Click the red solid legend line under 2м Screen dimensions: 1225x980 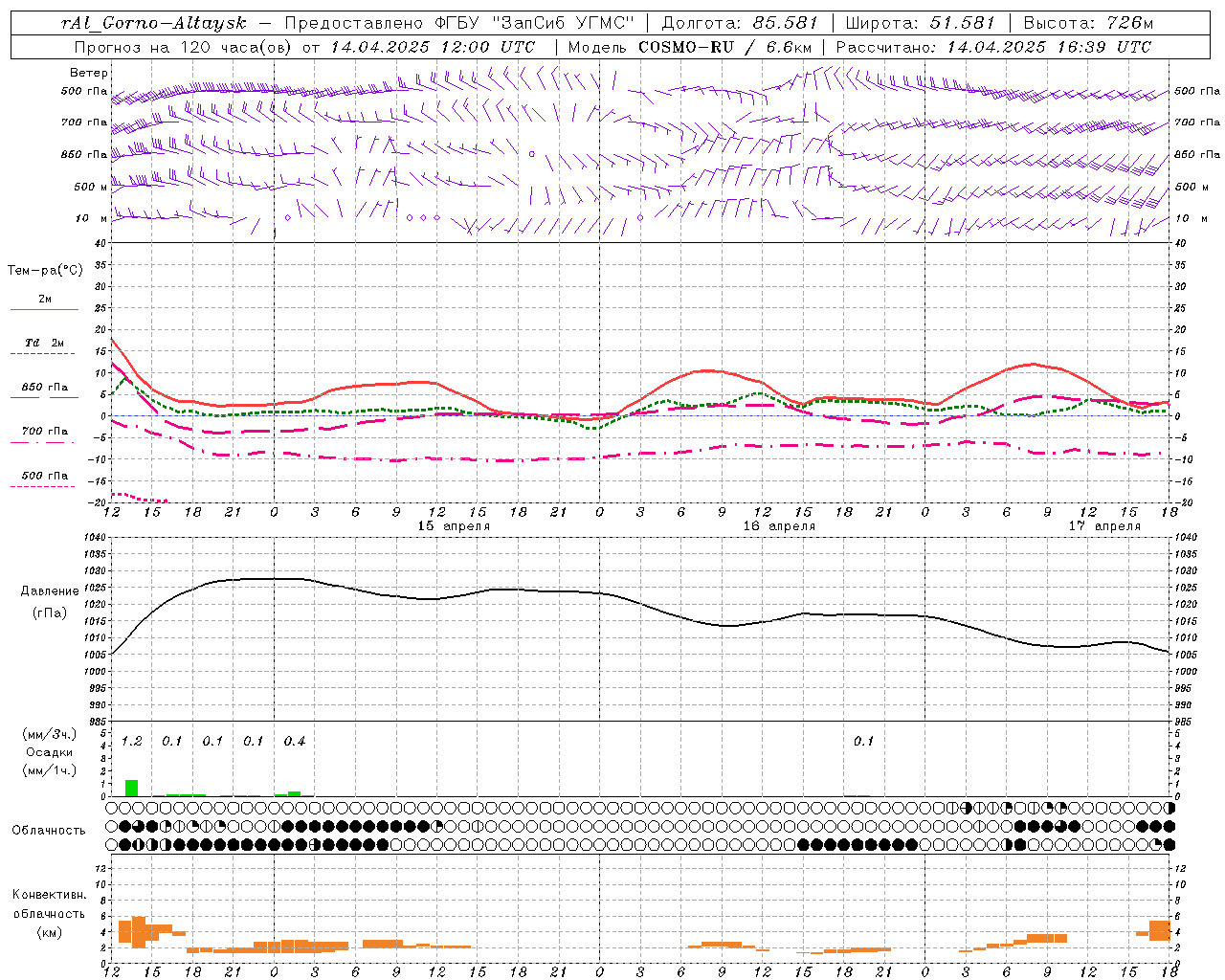coord(44,310)
